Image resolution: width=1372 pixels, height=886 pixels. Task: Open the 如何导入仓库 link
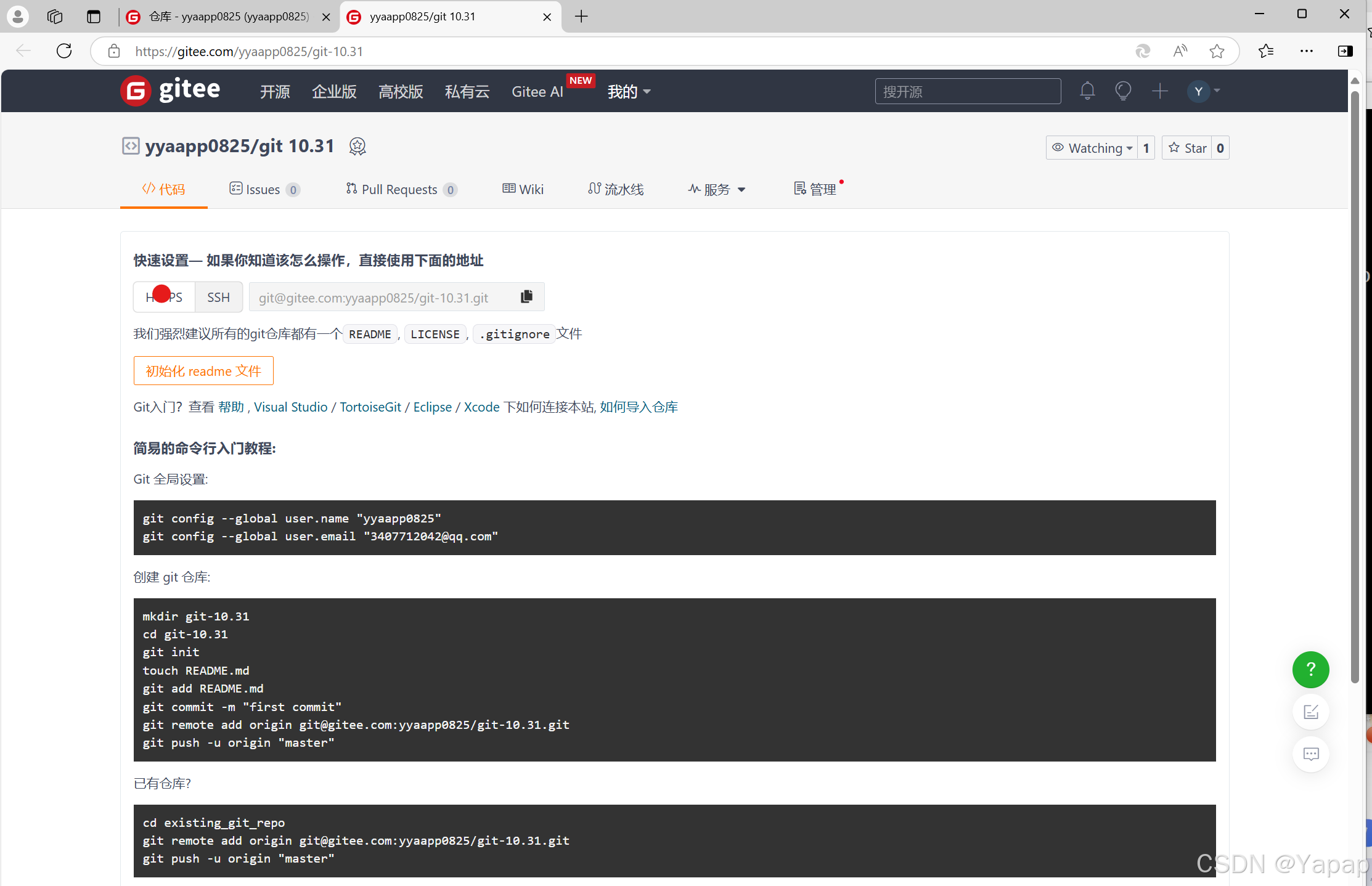(639, 407)
